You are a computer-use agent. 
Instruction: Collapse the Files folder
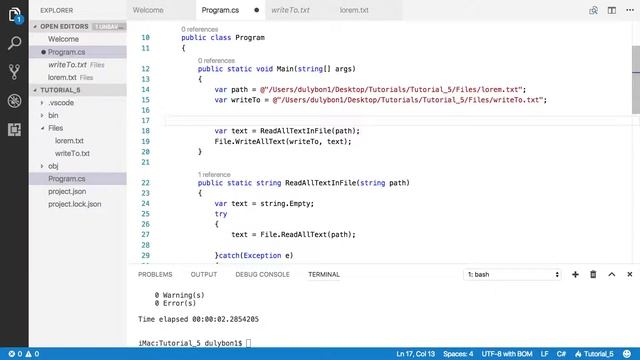pyautogui.click(x=55, y=128)
